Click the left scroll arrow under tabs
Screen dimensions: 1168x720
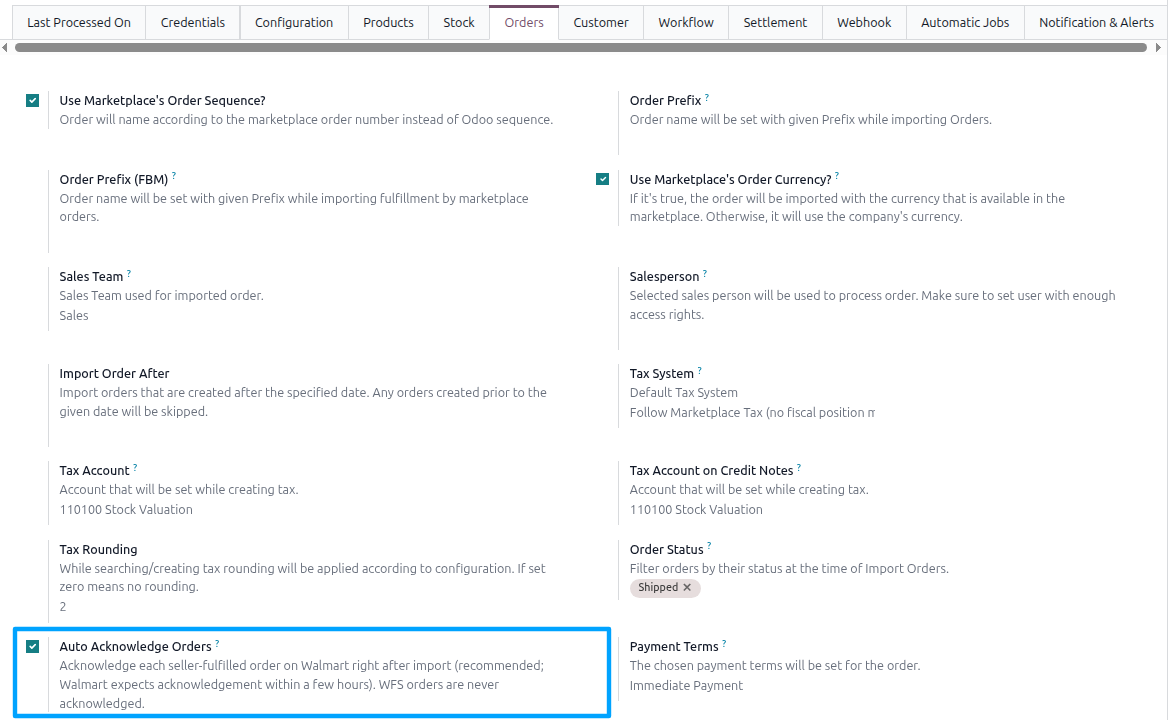[x=5, y=48]
